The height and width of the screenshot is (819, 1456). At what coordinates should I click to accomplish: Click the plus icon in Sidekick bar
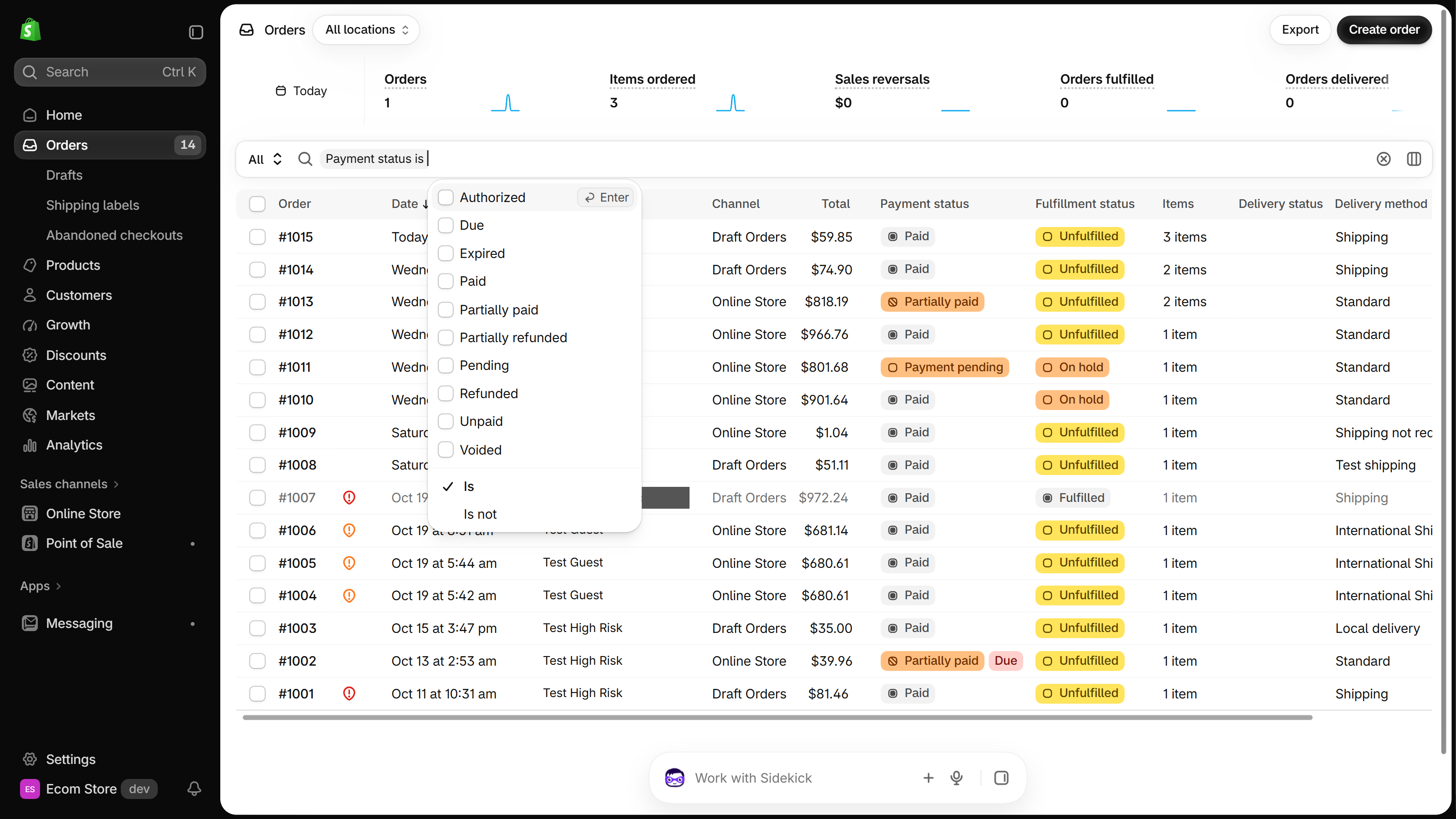[928, 778]
